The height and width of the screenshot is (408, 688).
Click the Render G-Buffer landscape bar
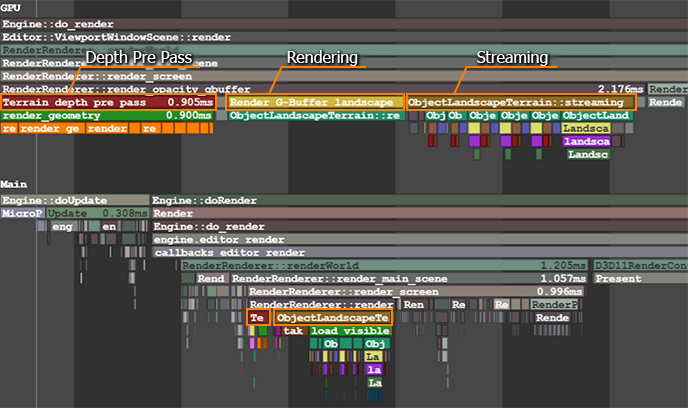click(315, 102)
